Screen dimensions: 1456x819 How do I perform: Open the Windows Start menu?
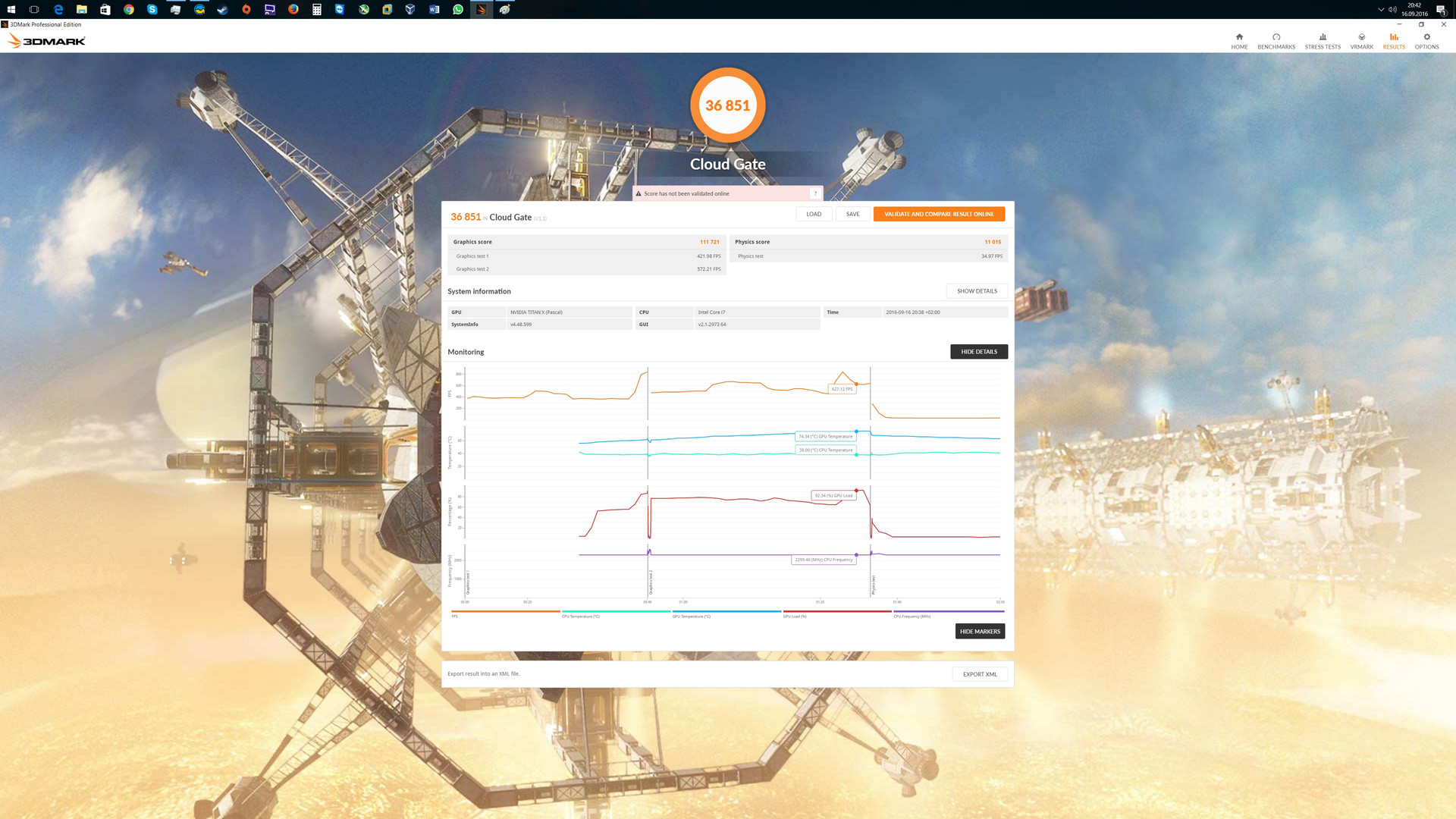11,9
